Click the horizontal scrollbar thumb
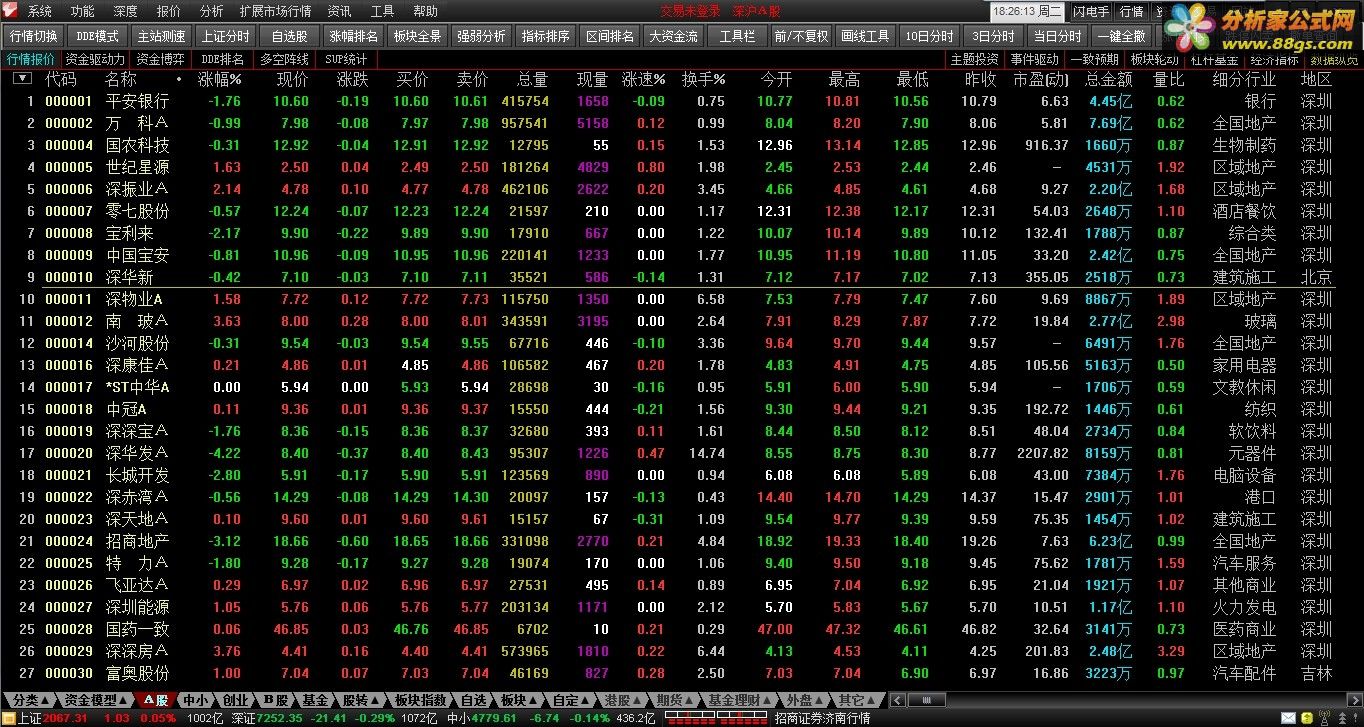Screen dimensions: 1364x727 point(927,701)
